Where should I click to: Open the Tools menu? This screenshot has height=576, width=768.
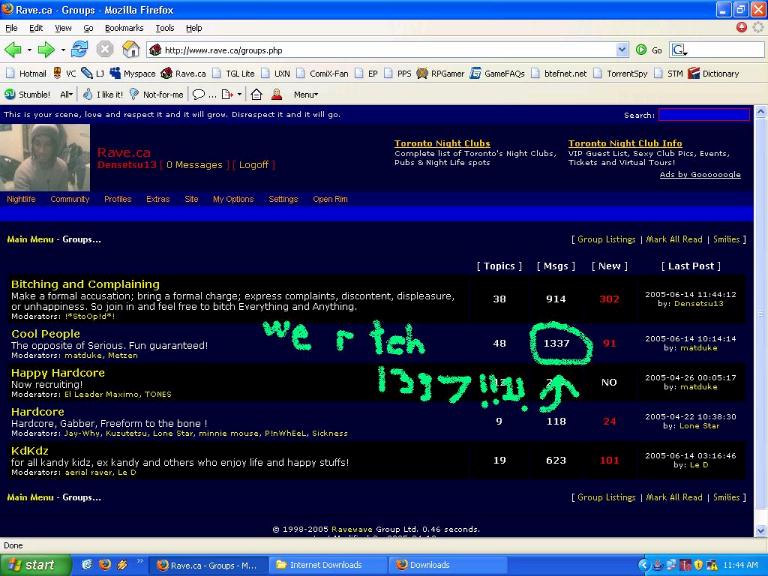pyautogui.click(x=165, y=28)
